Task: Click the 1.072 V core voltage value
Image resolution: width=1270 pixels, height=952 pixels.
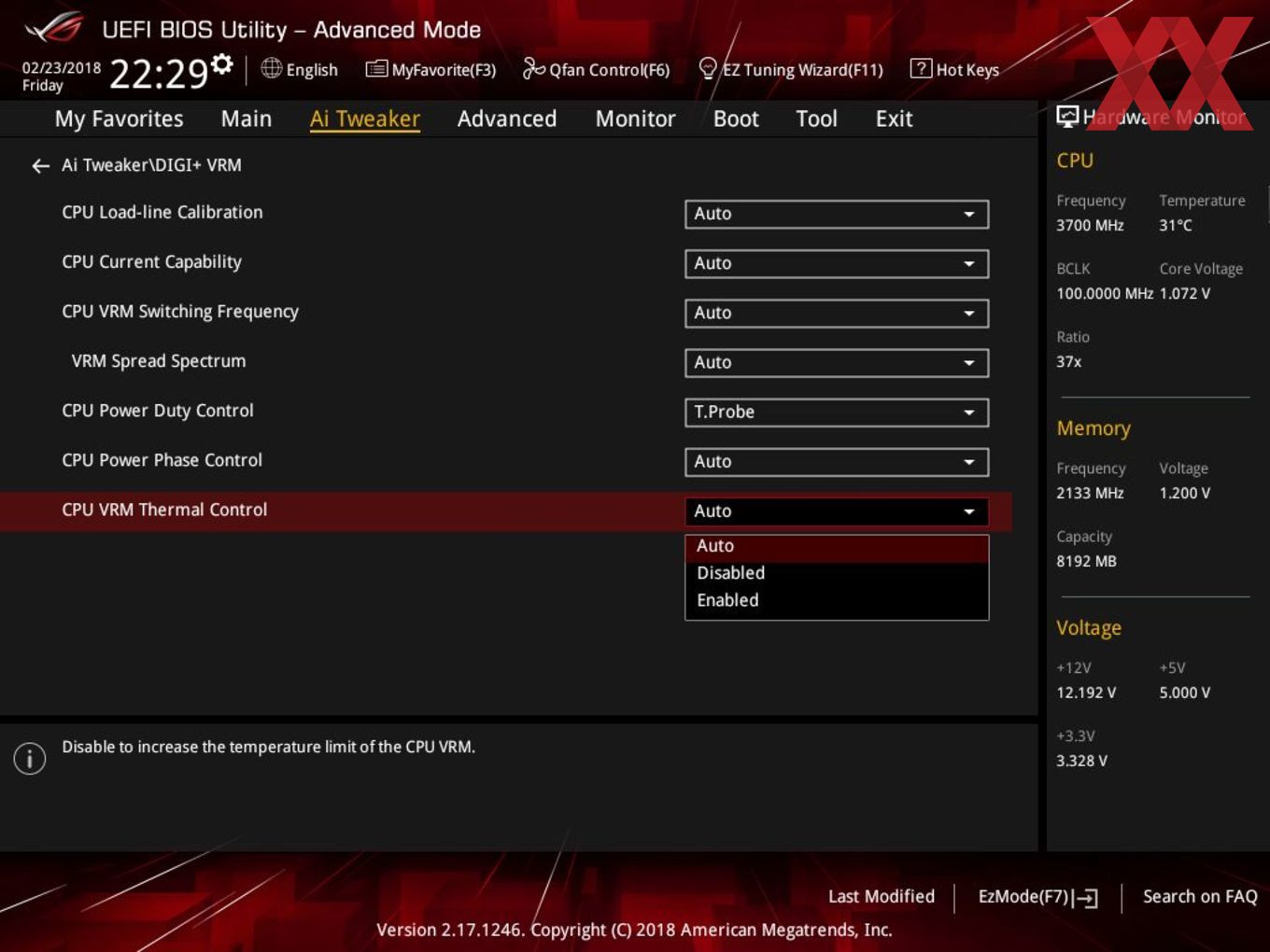Action: [1185, 293]
